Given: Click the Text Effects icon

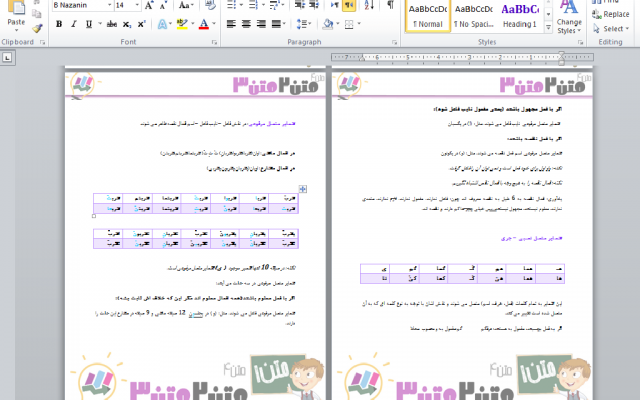Looking at the screenshot, I should pos(162,24).
